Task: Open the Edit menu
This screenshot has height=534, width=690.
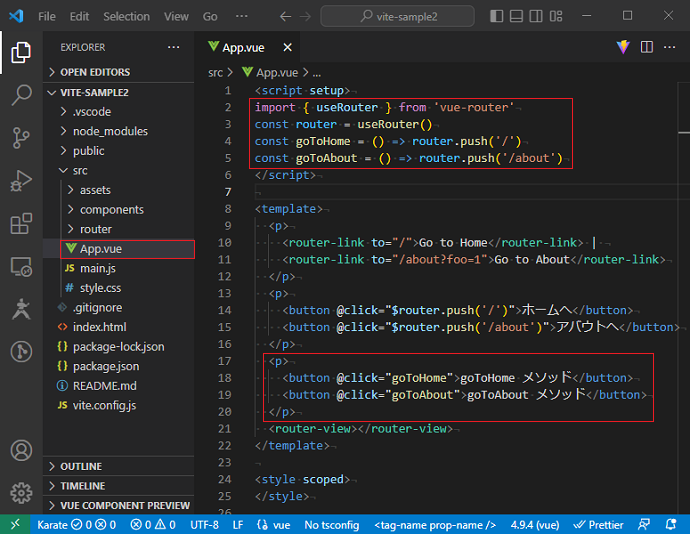Action: tap(79, 17)
